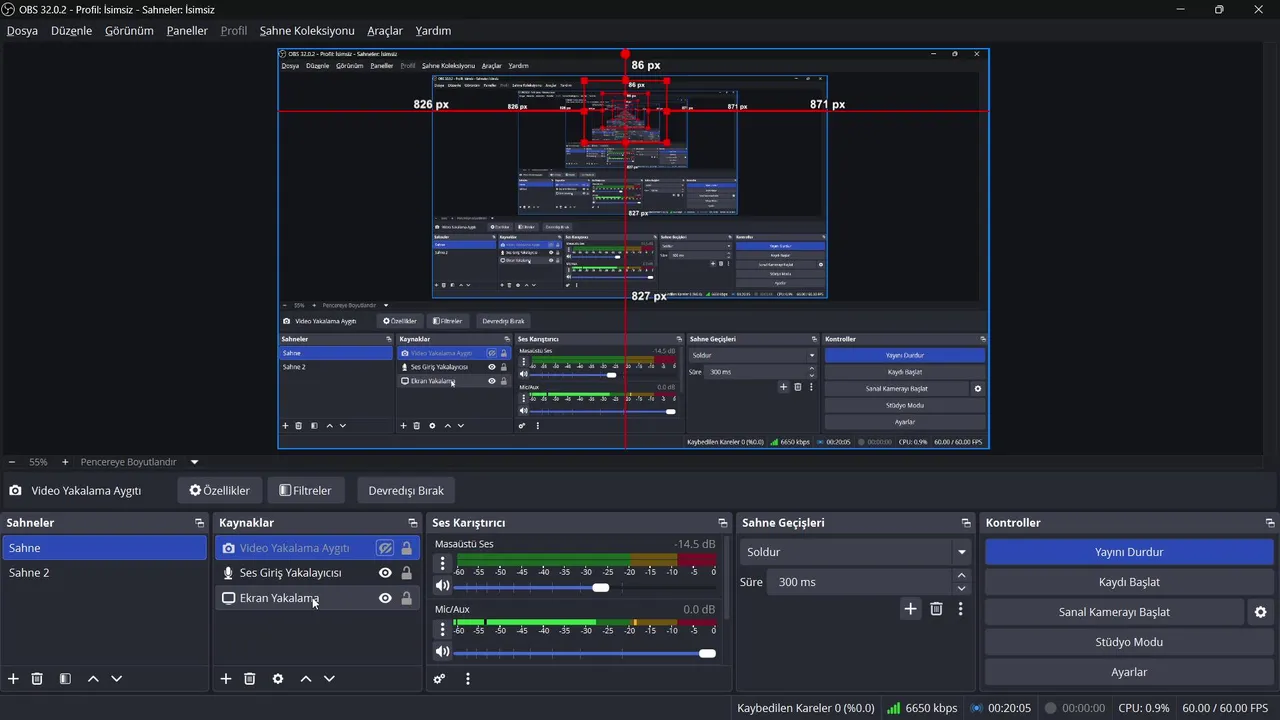Move scene down arrow in Sahneler panel
1280x720 pixels.
pos(116,678)
